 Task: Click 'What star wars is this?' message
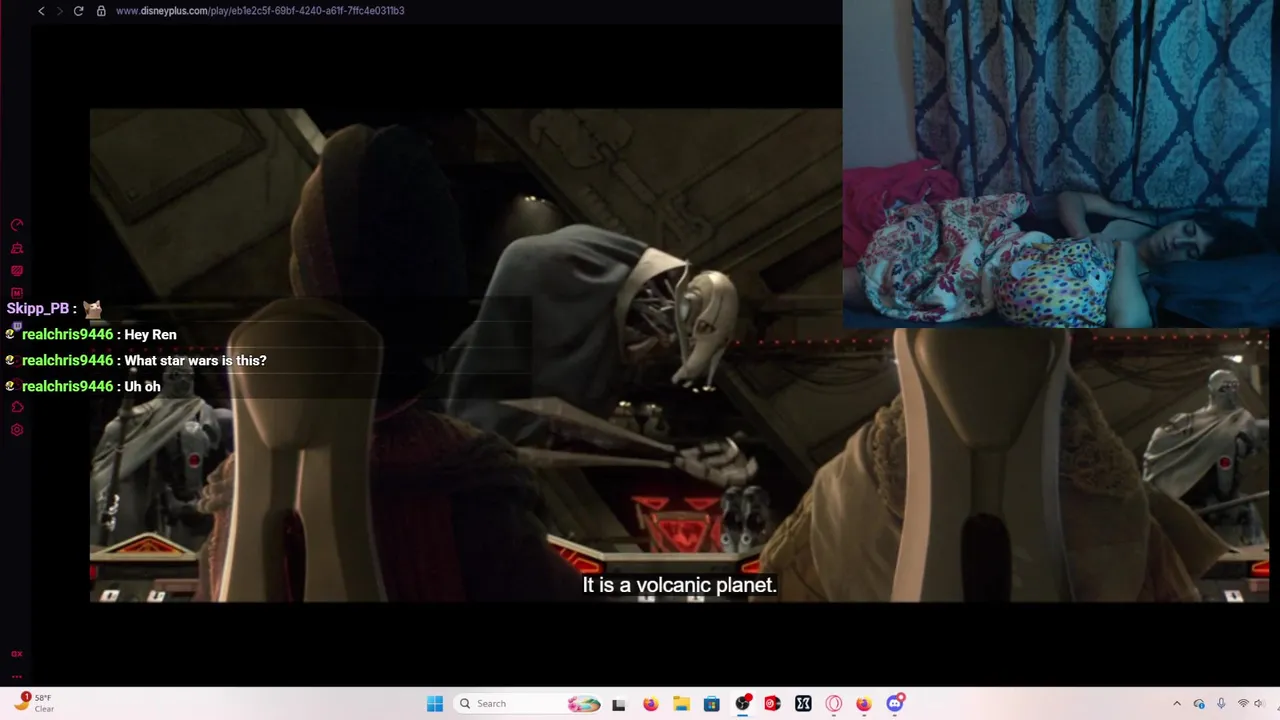point(195,360)
